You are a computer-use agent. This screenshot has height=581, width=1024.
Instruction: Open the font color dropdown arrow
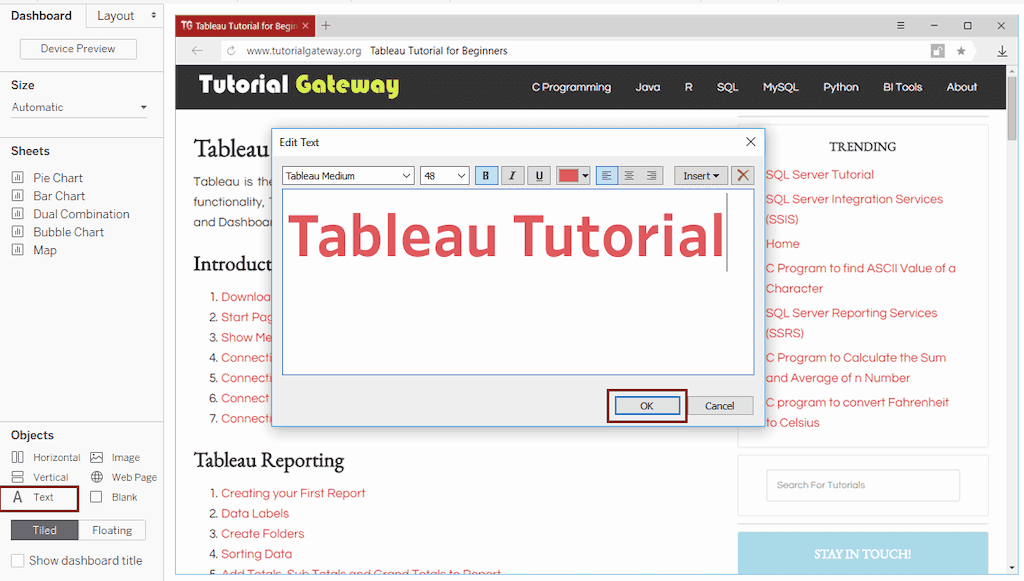coord(585,176)
